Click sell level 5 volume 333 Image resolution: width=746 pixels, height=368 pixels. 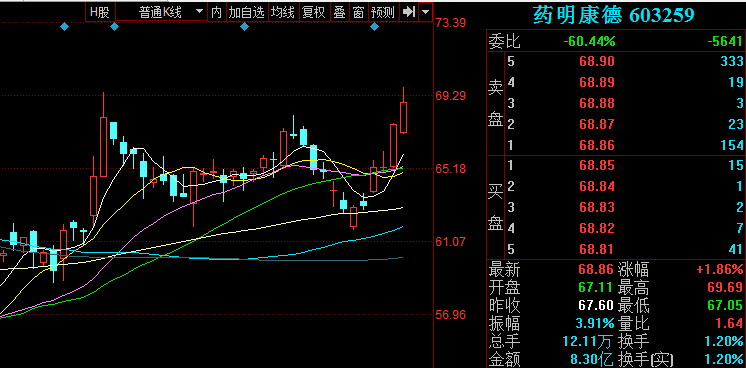tap(732, 61)
